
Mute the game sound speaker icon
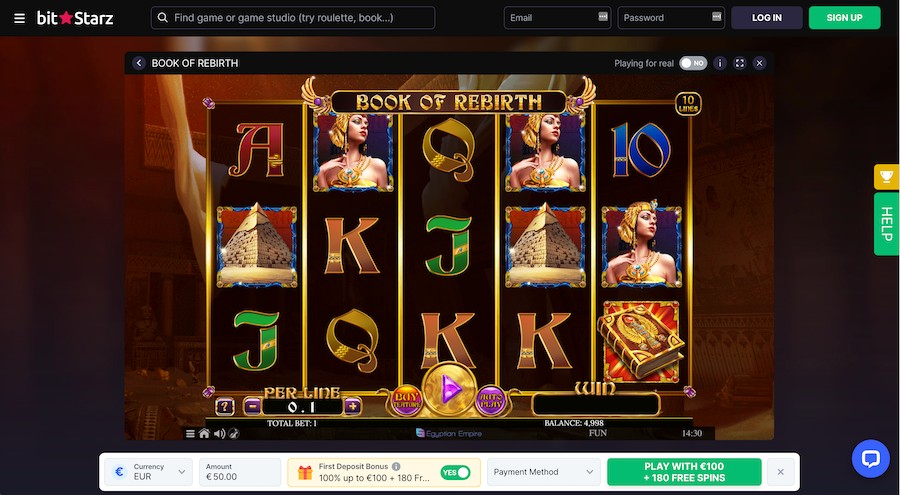[219, 434]
